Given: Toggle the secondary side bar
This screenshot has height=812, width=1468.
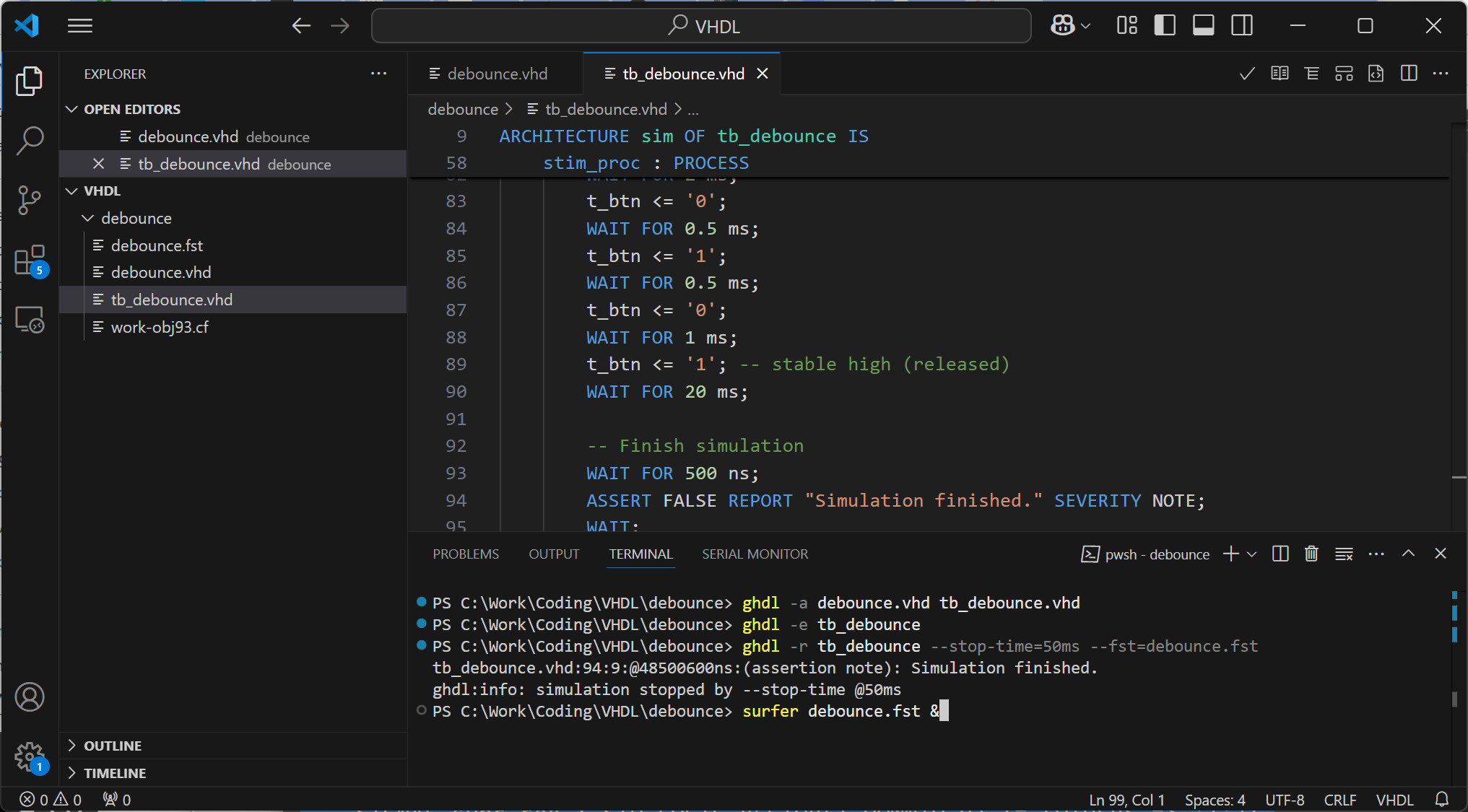Looking at the screenshot, I should point(1242,26).
